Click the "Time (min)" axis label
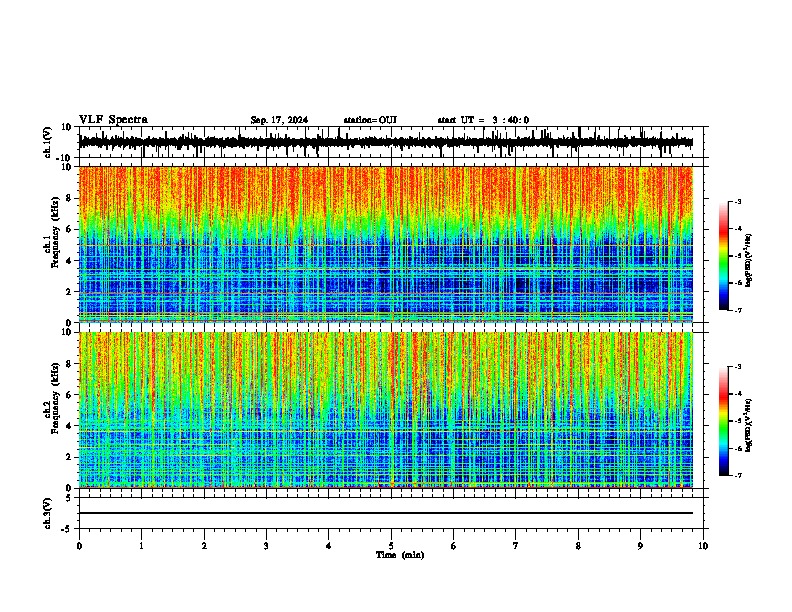Image resolution: width=792 pixels, height=612 pixels. [x=400, y=555]
